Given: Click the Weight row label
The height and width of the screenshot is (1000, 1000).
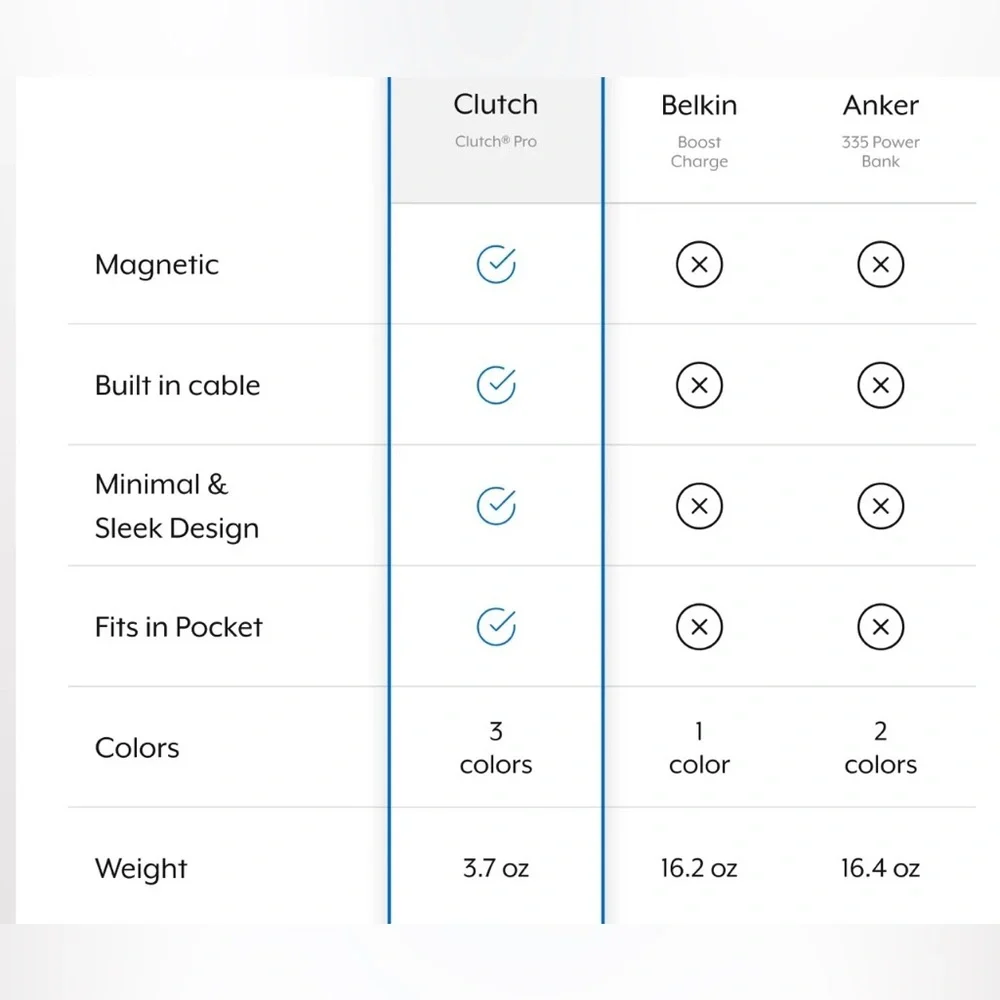Looking at the screenshot, I should coord(141,869).
